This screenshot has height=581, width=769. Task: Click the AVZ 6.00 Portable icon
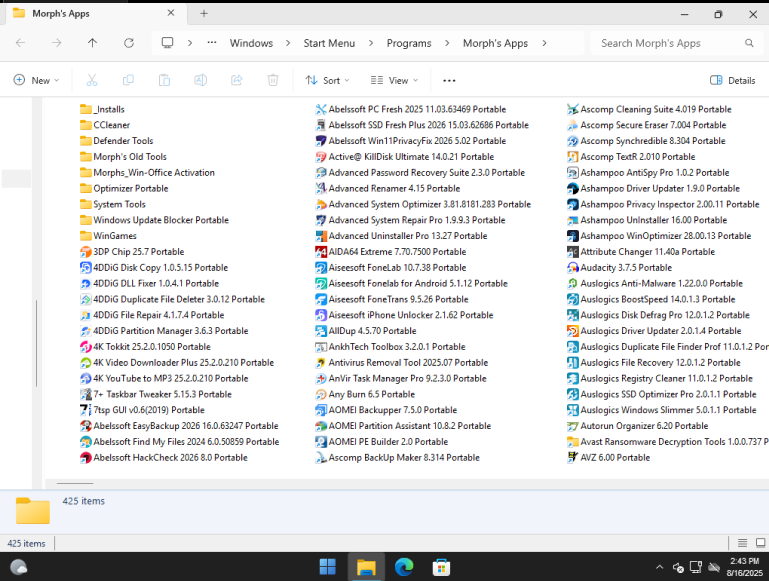coord(572,457)
